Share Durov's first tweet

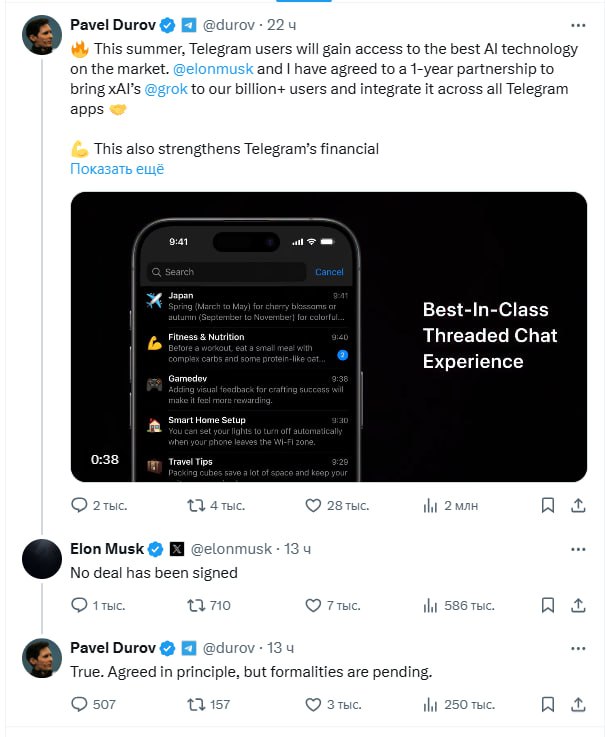[578, 505]
